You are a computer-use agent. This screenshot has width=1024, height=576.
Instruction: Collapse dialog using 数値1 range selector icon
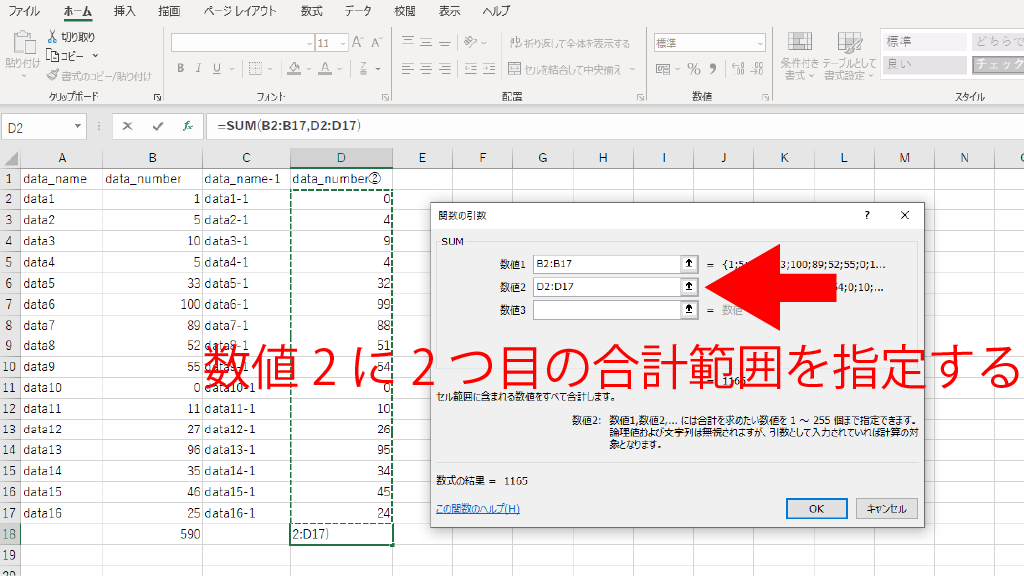click(x=688, y=265)
